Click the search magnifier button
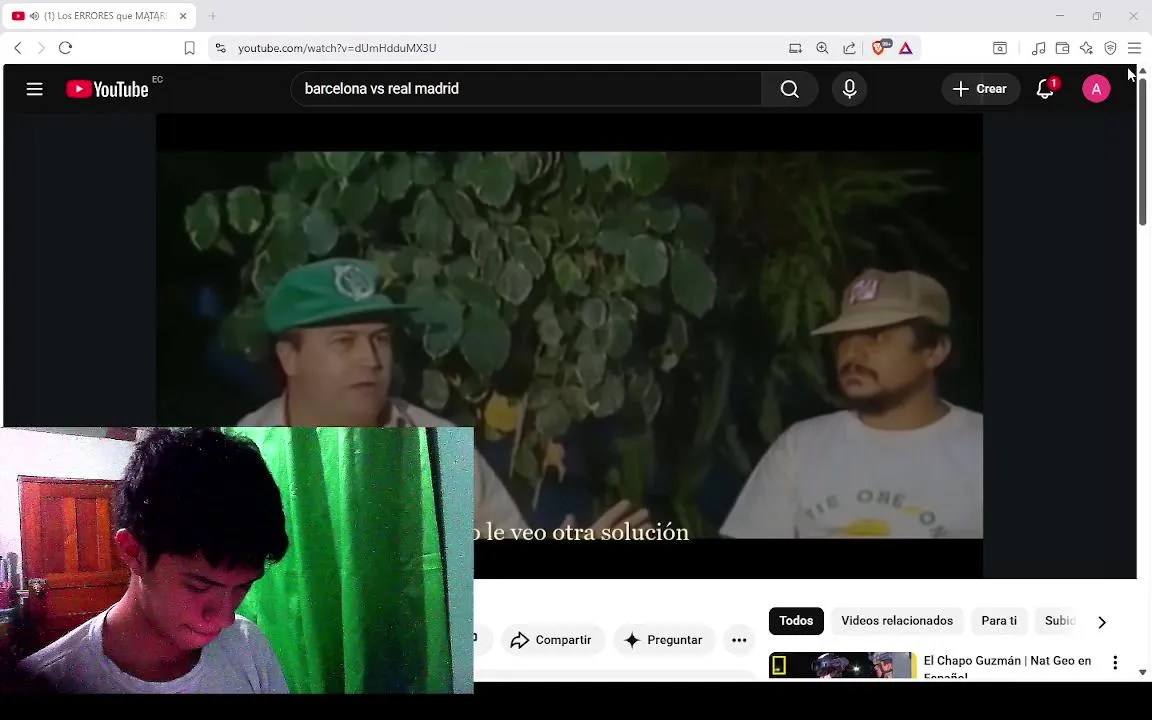 pos(789,89)
